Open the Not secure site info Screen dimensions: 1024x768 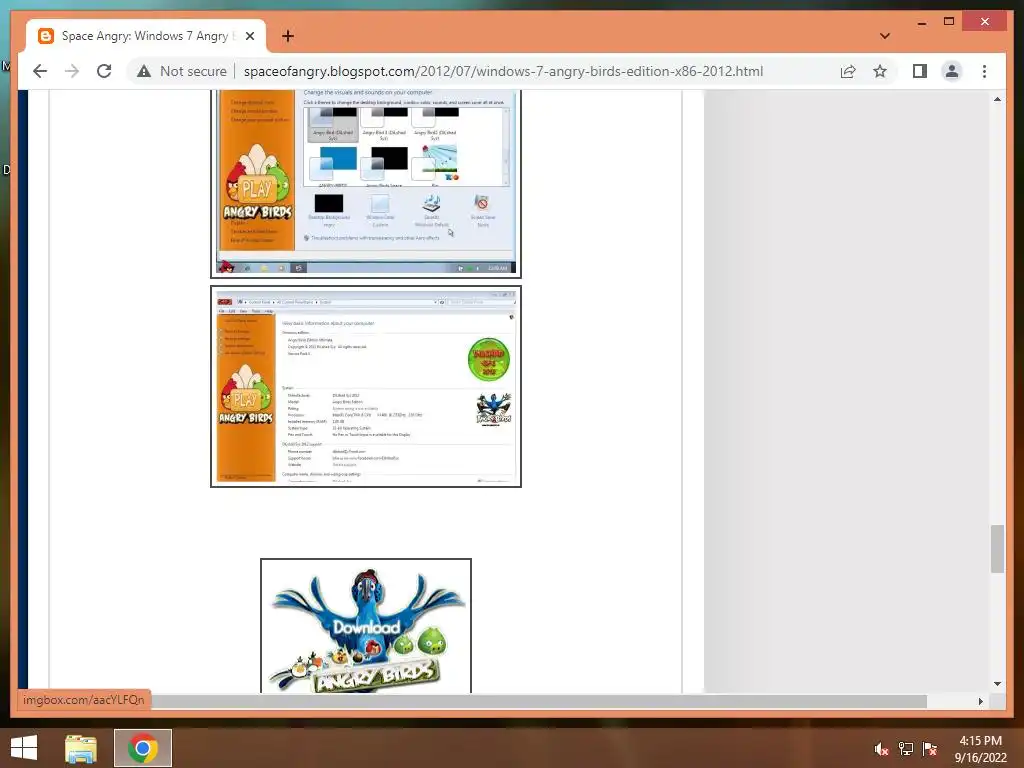click(182, 71)
